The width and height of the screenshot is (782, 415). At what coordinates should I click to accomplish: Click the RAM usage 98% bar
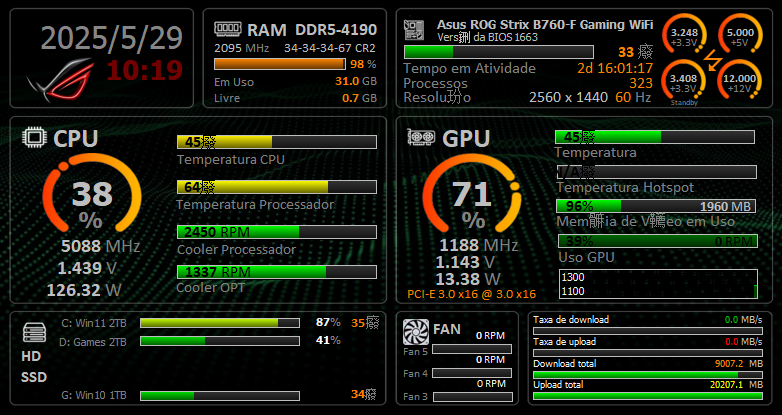[282, 64]
